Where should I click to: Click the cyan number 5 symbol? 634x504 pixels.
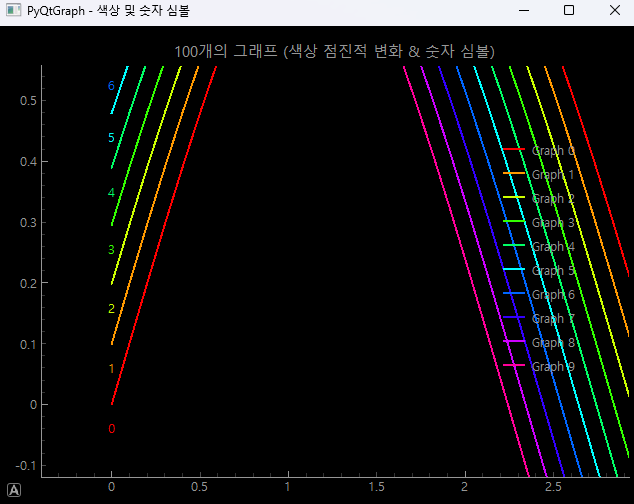[x=112, y=138]
